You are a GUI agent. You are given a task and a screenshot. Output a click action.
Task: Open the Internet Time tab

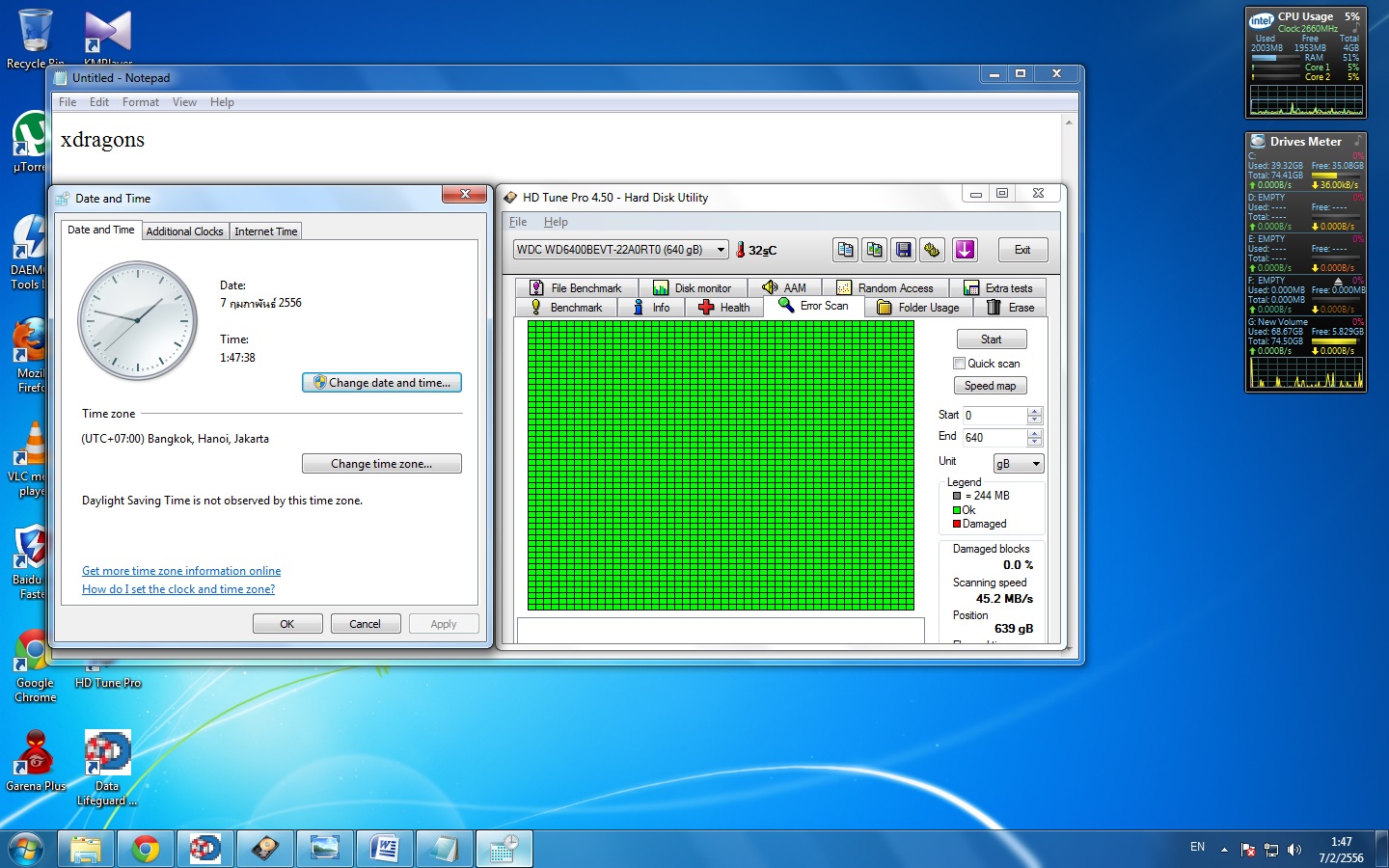pos(265,231)
